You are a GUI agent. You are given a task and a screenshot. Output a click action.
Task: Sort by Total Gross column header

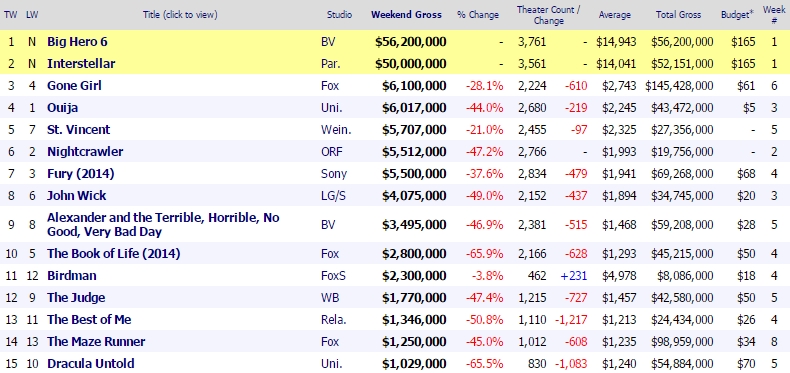[x=678, y=15]
